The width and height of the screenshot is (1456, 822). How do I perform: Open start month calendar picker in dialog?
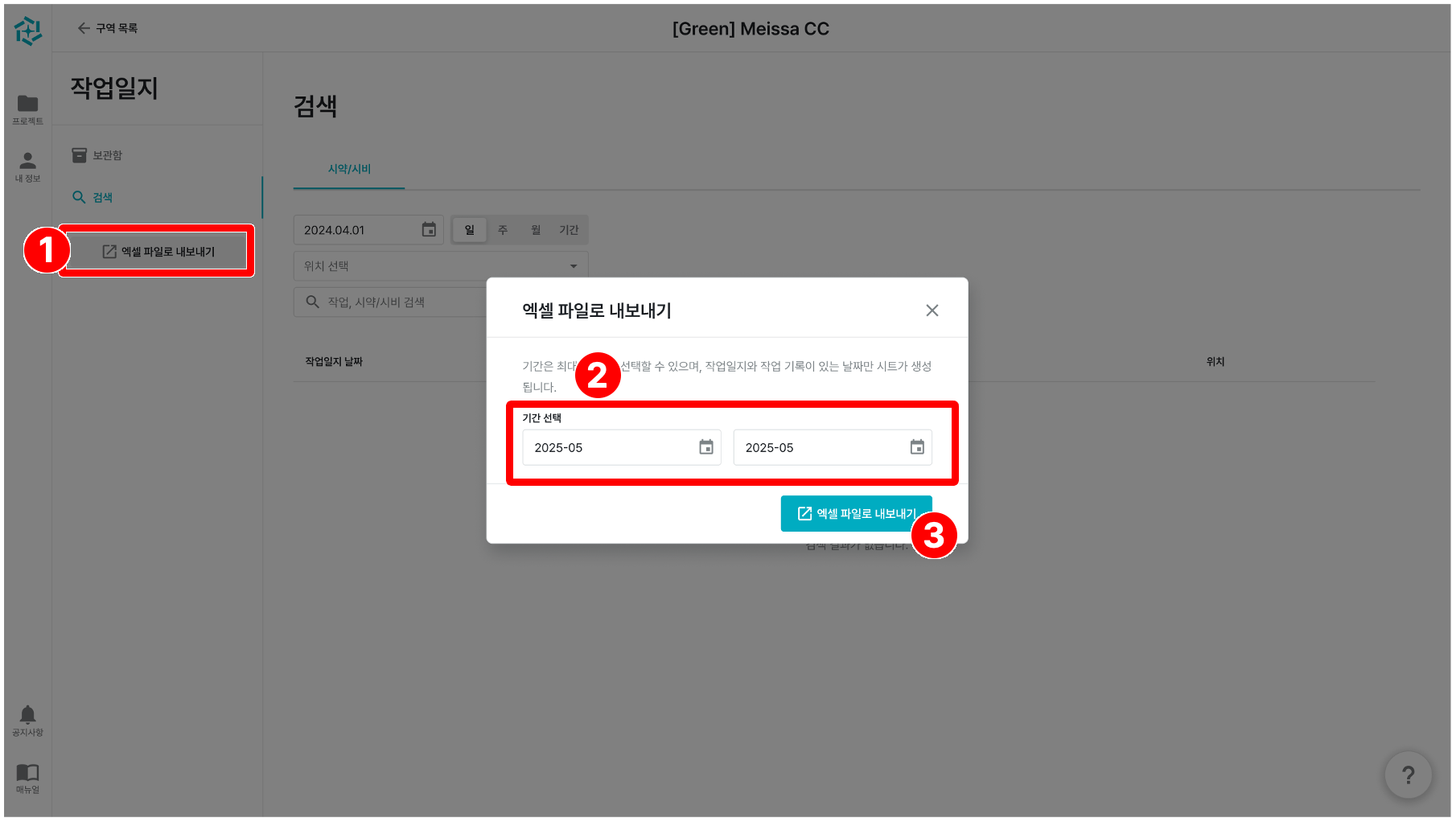(x=705, y=447)
